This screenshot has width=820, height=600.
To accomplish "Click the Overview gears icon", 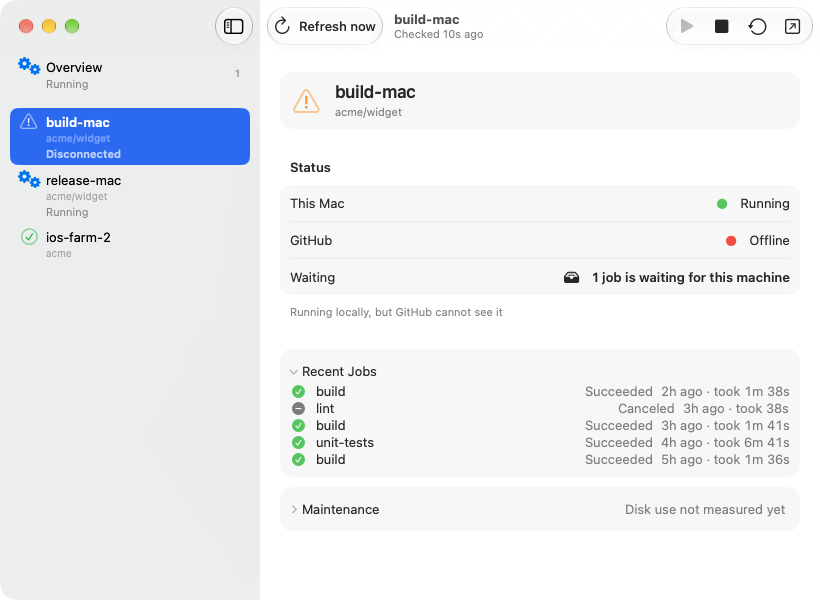I will (x=29, y=66).
